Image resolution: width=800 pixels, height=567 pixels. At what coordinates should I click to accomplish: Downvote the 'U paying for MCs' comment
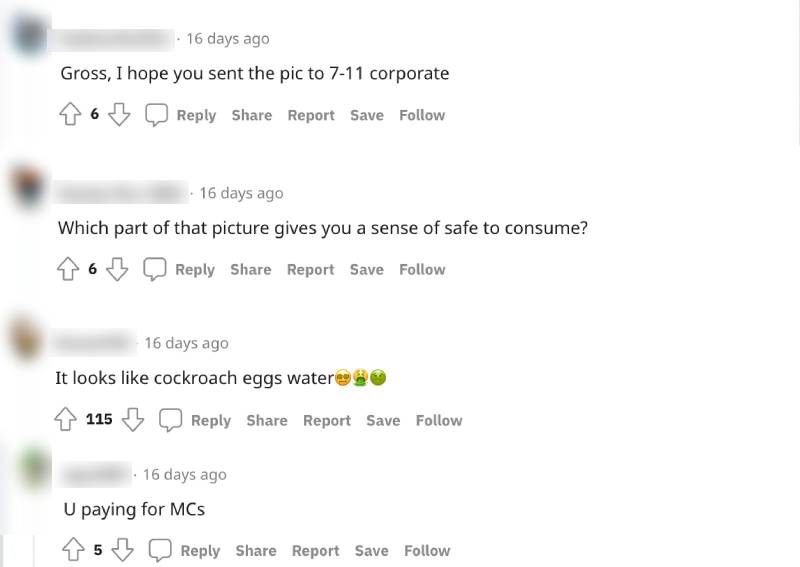click(123, 550)
